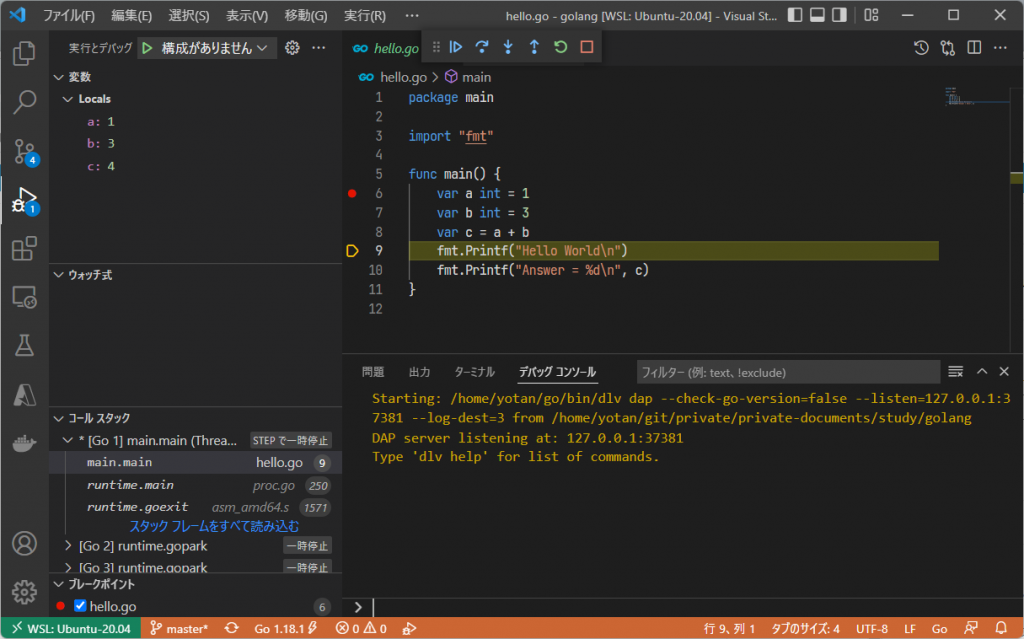The image size is (1024, 639).
Task: Click the Go language mode in status bar
Action: coord(939,629)
